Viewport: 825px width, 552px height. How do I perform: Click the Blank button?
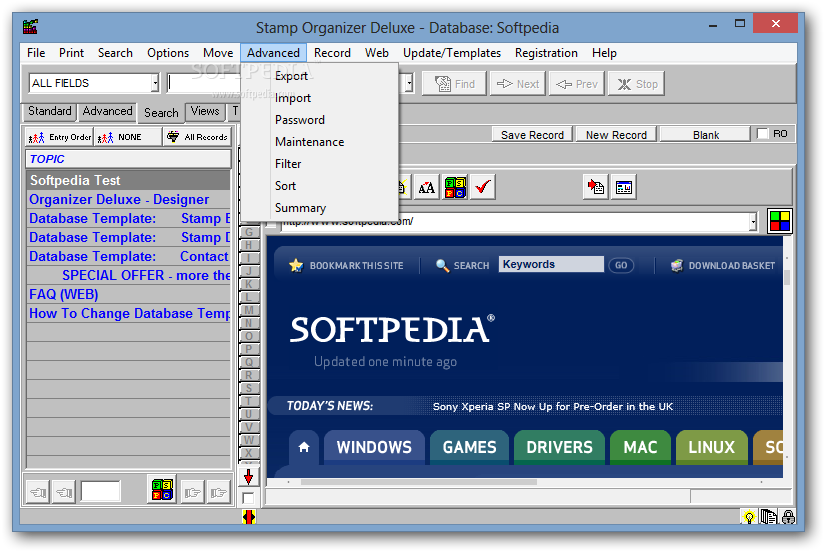coord(706,135)
